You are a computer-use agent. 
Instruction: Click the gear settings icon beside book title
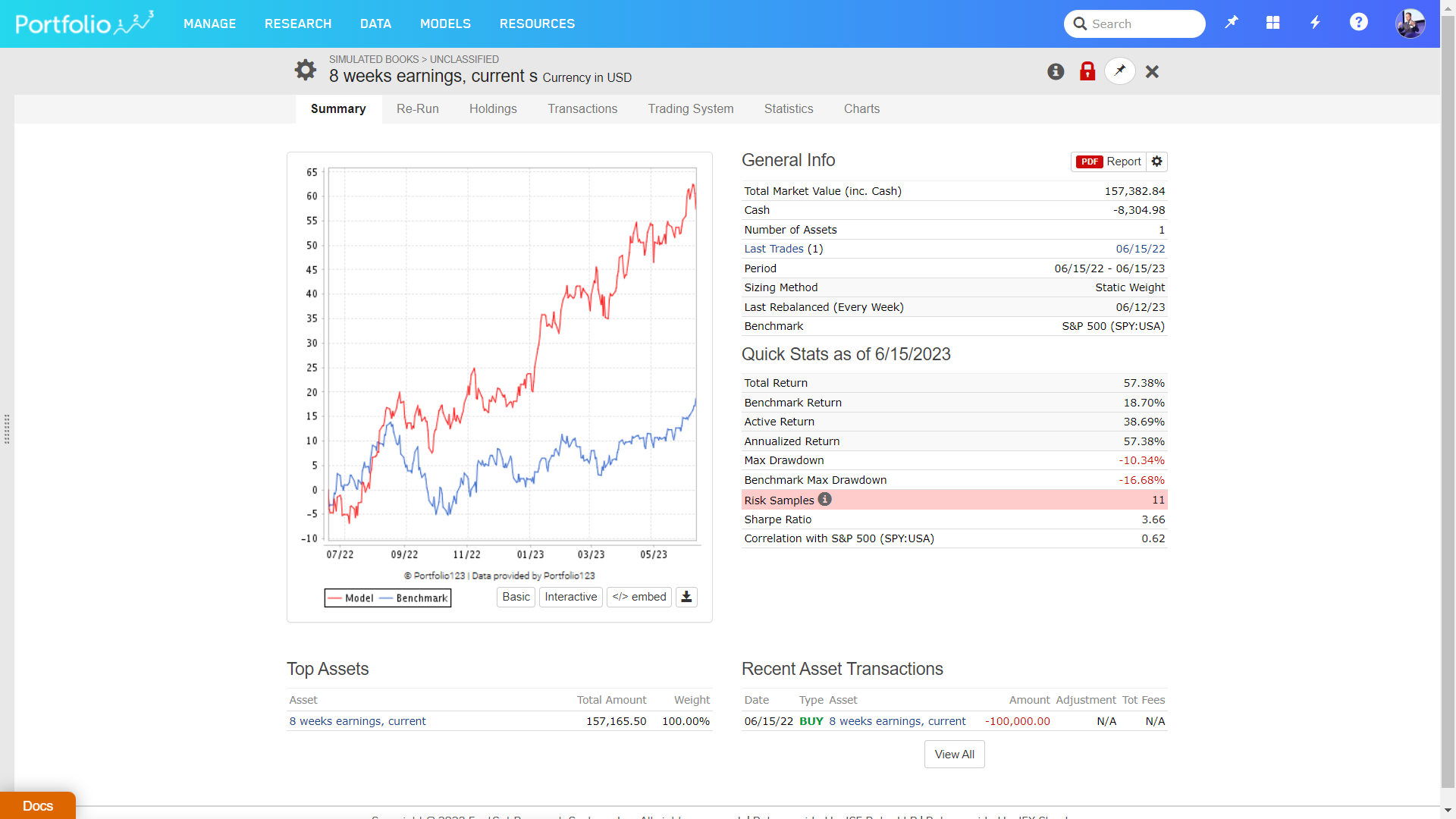click(306, 70)
